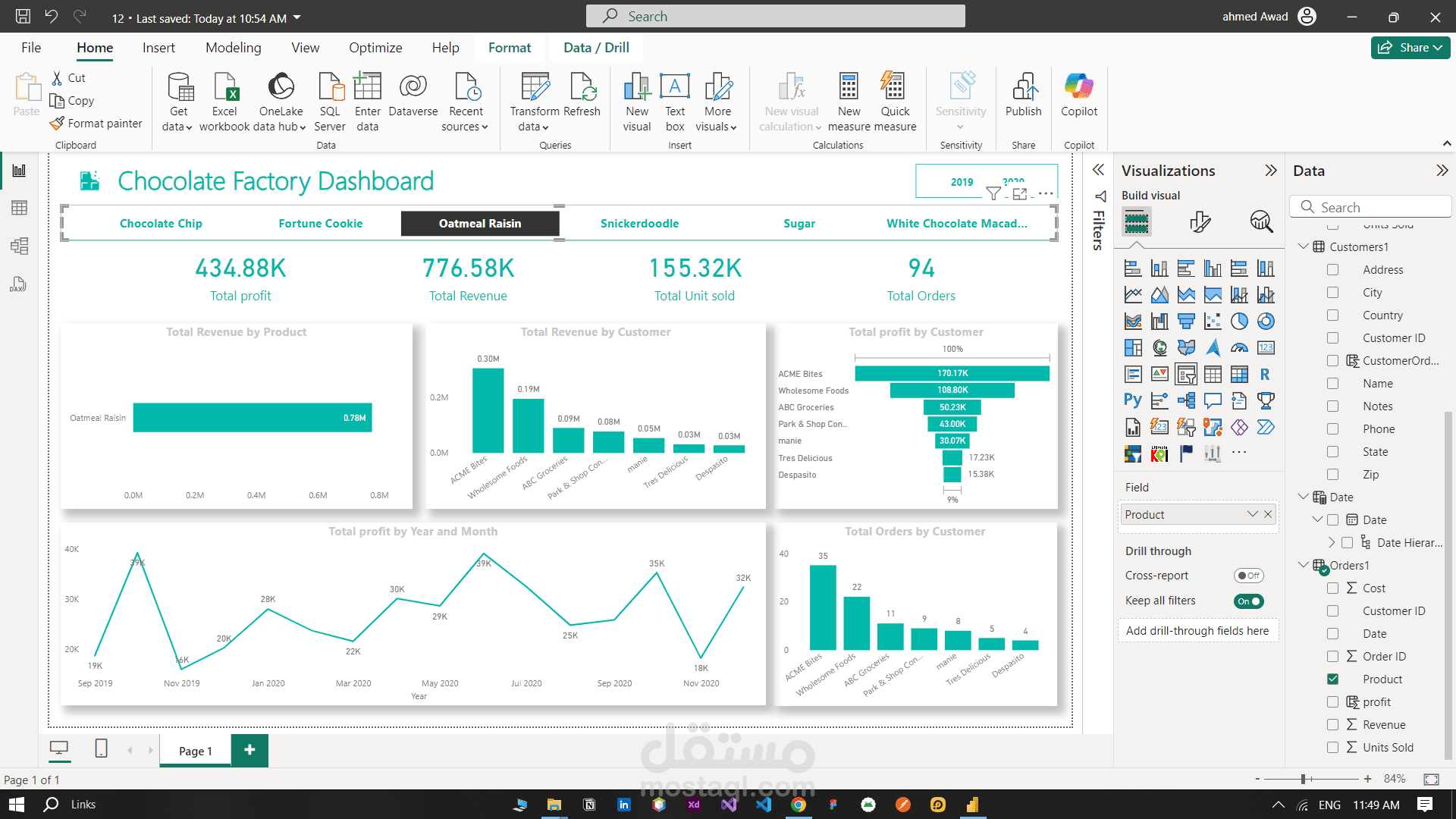Image resolution: width=1456 pixels, height=819 pixels.
Task: Open the Modeling ribbon tab
Action: coord(233,48)
